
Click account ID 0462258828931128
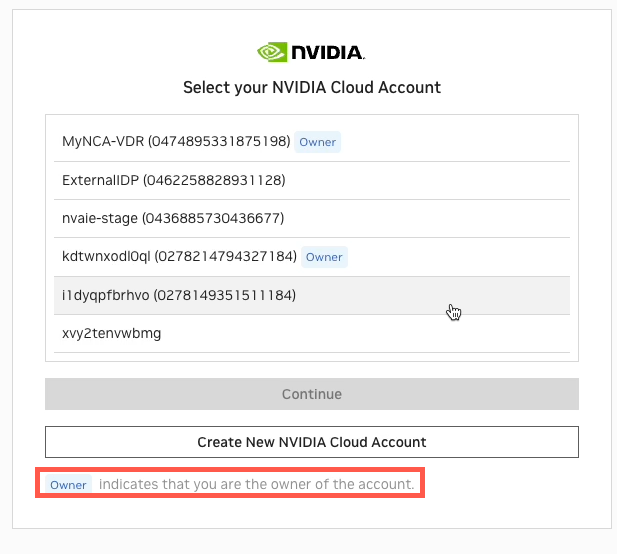(x=214, y=180)
